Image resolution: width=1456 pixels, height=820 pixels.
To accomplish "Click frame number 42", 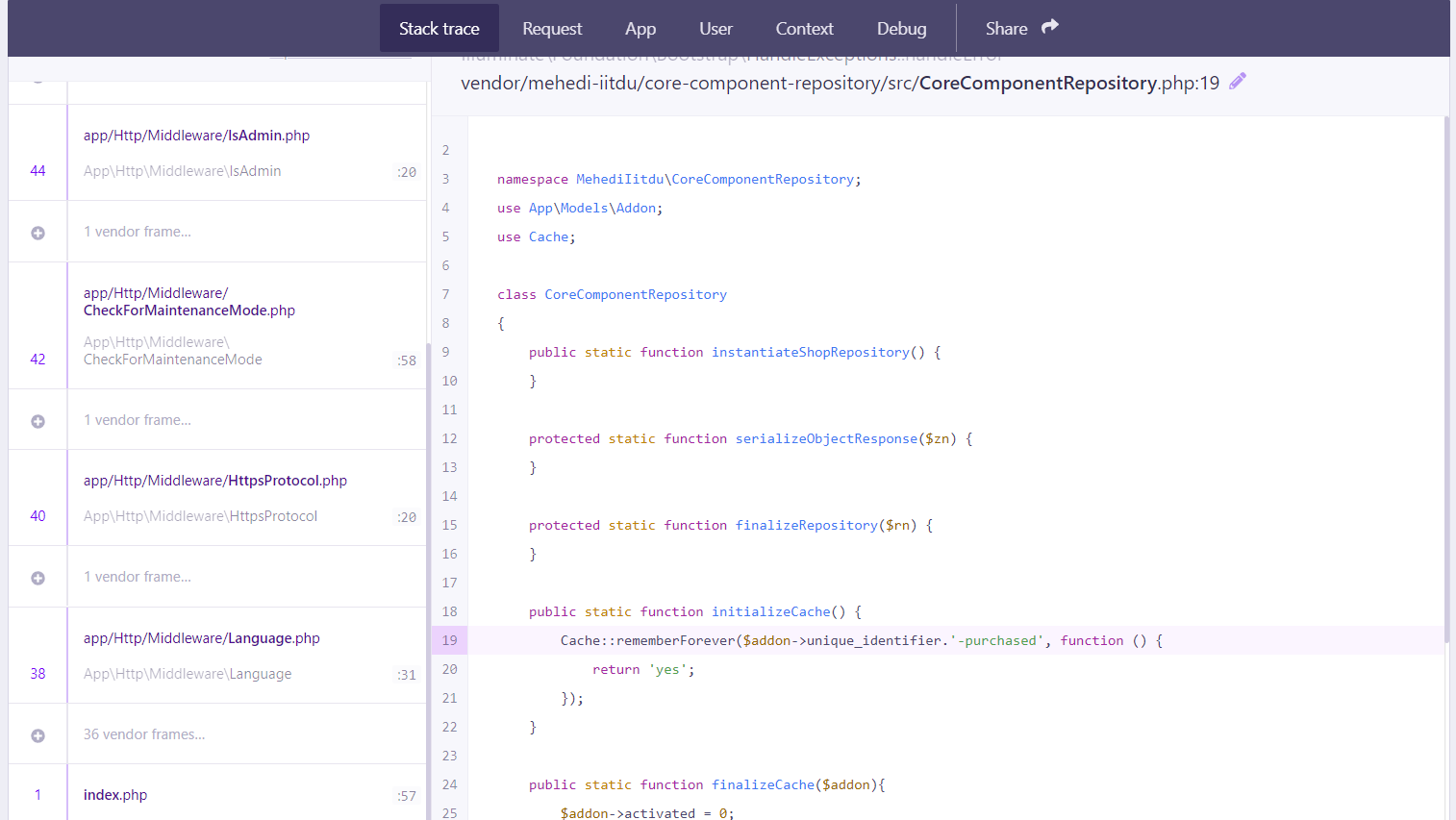I will click(38, 359).
